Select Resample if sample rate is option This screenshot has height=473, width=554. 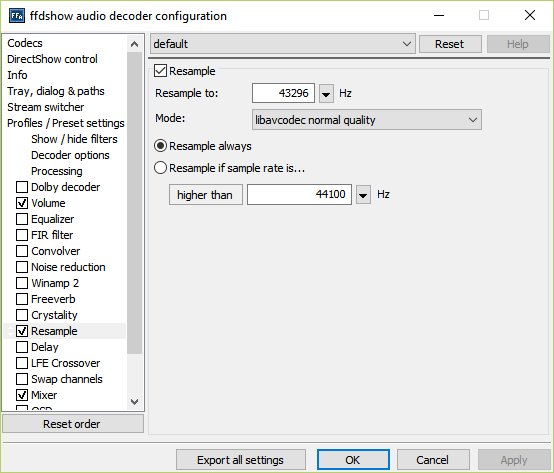[x=160, y=168]
